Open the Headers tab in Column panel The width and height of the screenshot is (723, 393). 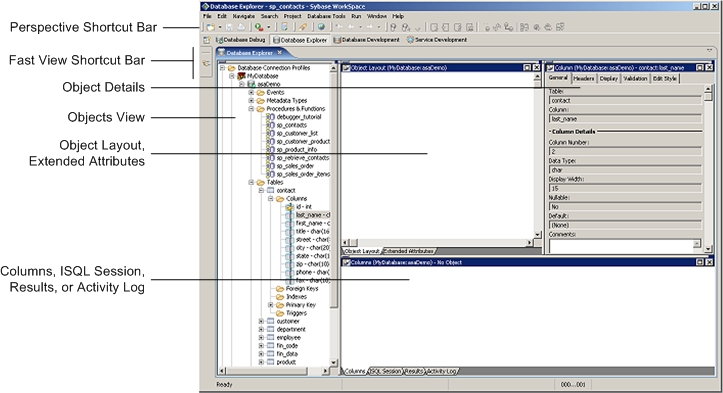click(x=584, y=79)
